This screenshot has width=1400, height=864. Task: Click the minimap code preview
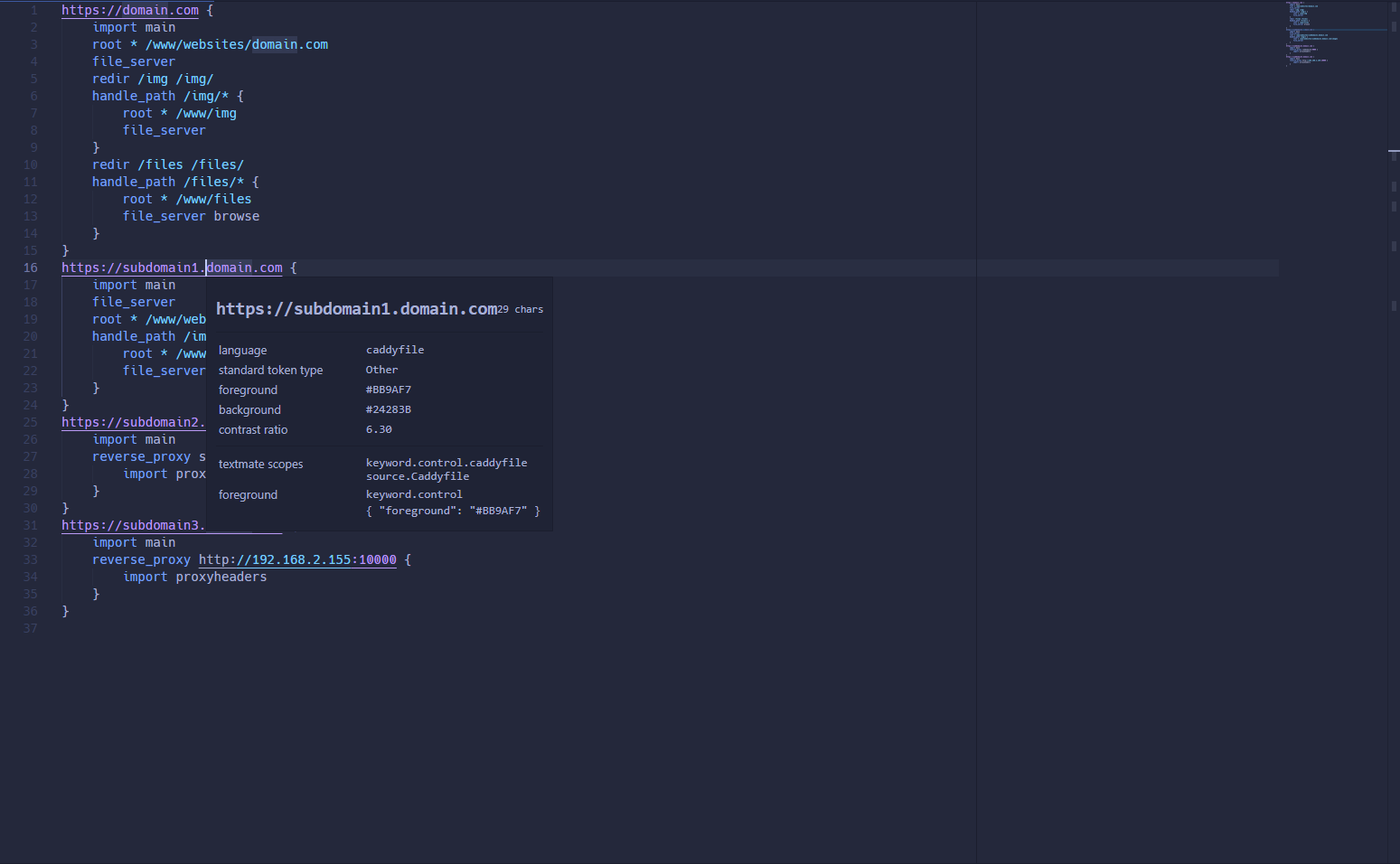[1329, 36]
